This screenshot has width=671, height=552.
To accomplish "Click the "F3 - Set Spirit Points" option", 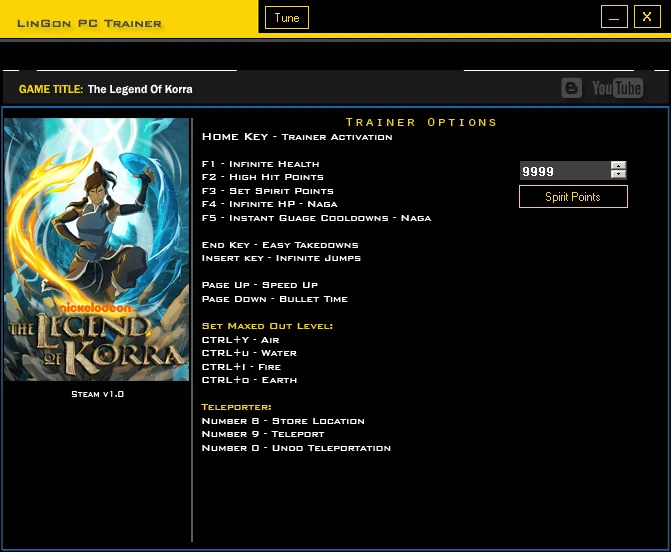I will [x=267, y=191].
